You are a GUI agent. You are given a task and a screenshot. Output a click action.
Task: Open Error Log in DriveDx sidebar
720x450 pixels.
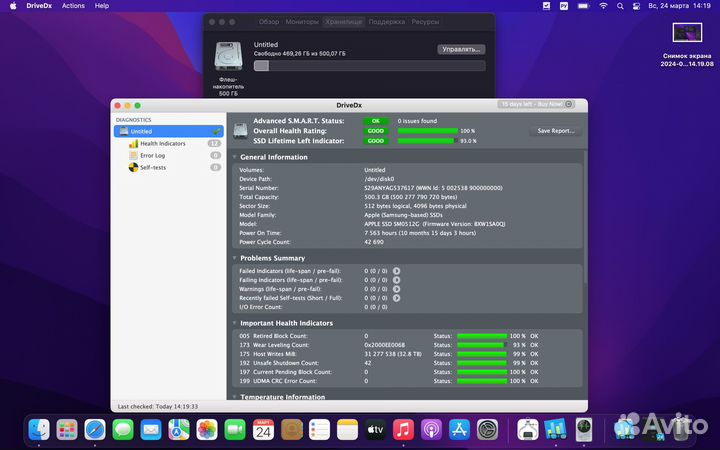pos(169,156)
